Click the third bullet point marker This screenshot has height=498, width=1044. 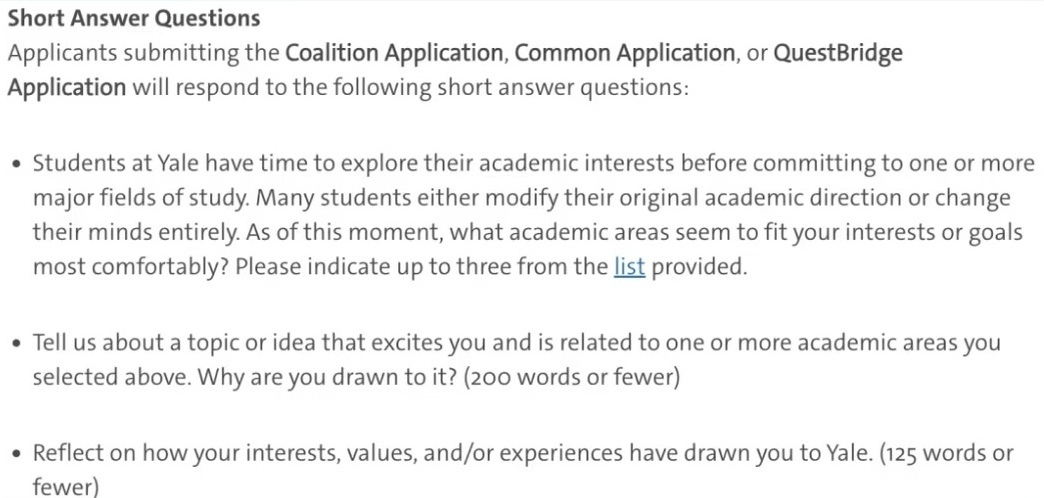[14, 453]
